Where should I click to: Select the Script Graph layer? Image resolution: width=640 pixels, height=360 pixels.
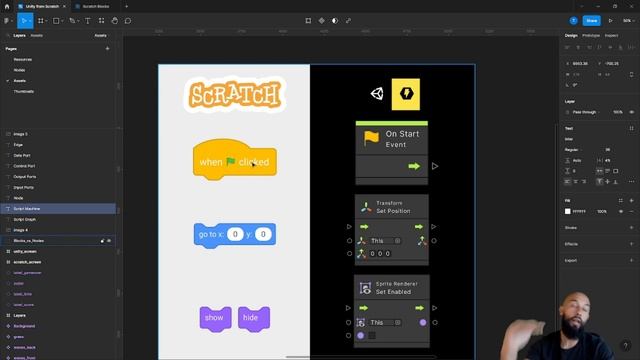[58, 220]
